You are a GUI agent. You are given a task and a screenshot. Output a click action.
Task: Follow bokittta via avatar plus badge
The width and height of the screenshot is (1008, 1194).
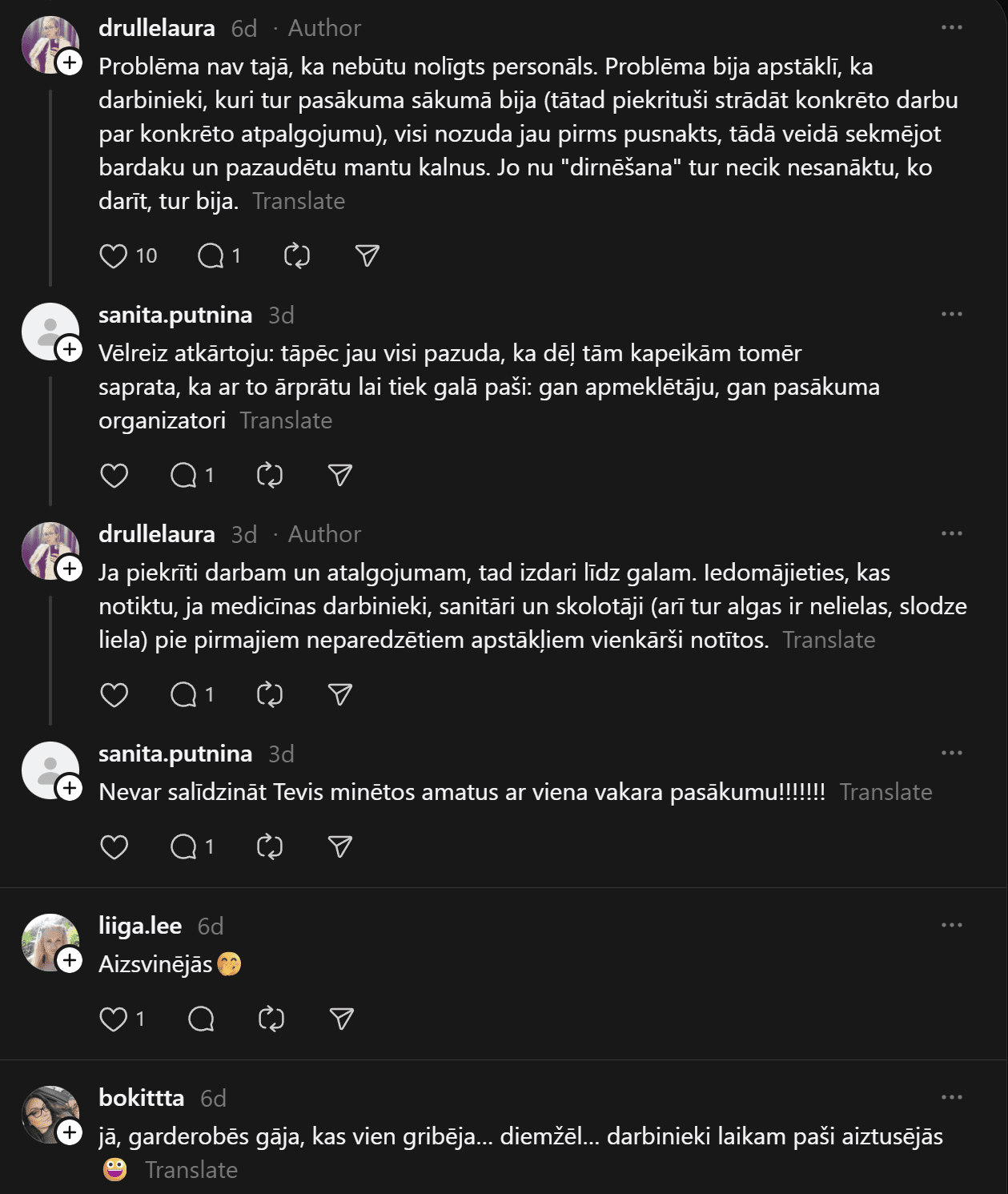click(70, 1132)
